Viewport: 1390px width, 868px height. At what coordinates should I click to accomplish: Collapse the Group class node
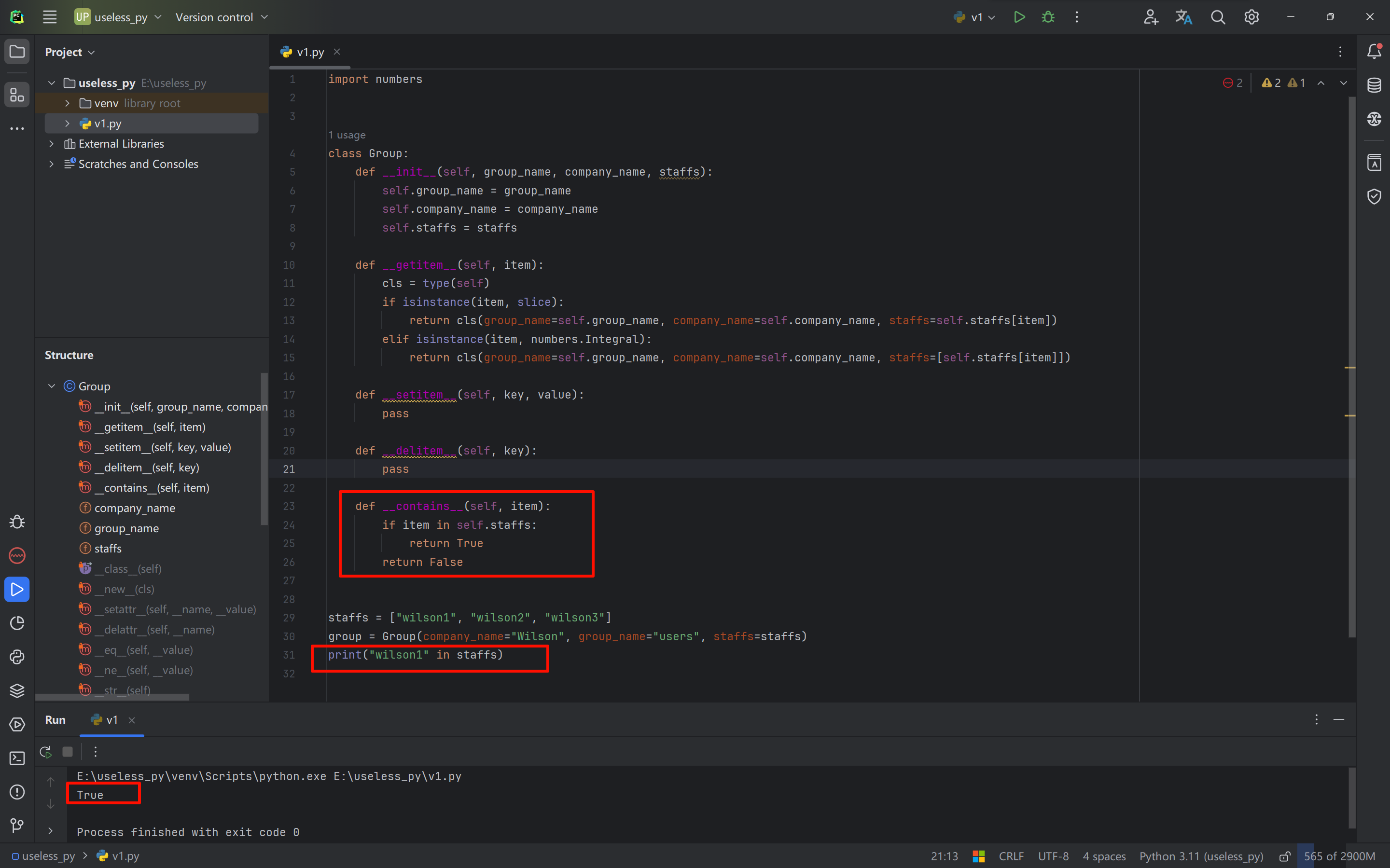pos(52,386)
